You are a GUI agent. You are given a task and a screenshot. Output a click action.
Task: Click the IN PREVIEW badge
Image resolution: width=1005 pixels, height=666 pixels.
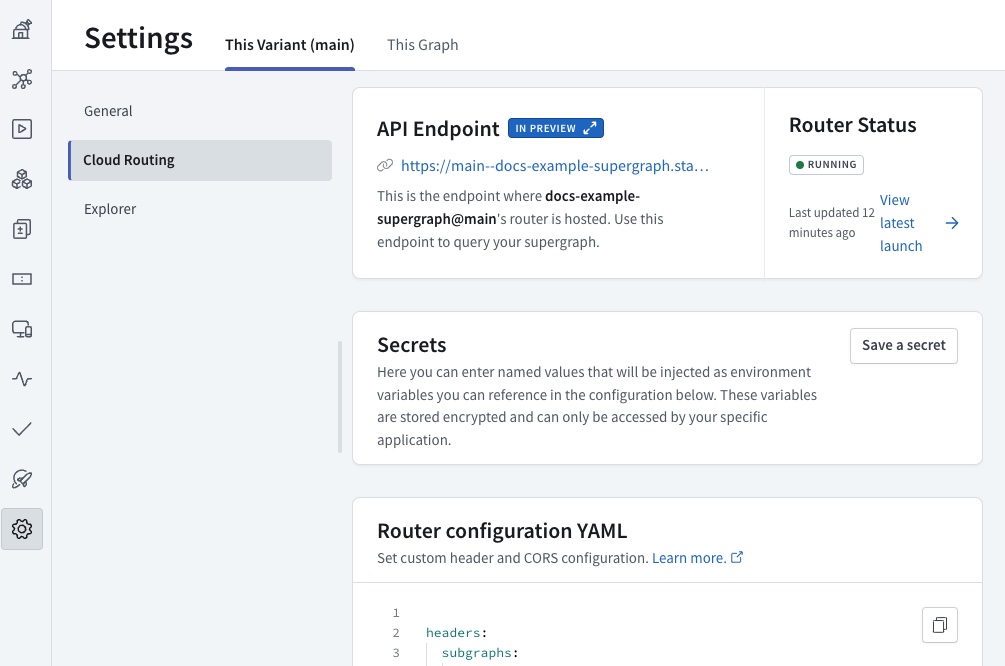pyautogui.click(x=556, y=128)
